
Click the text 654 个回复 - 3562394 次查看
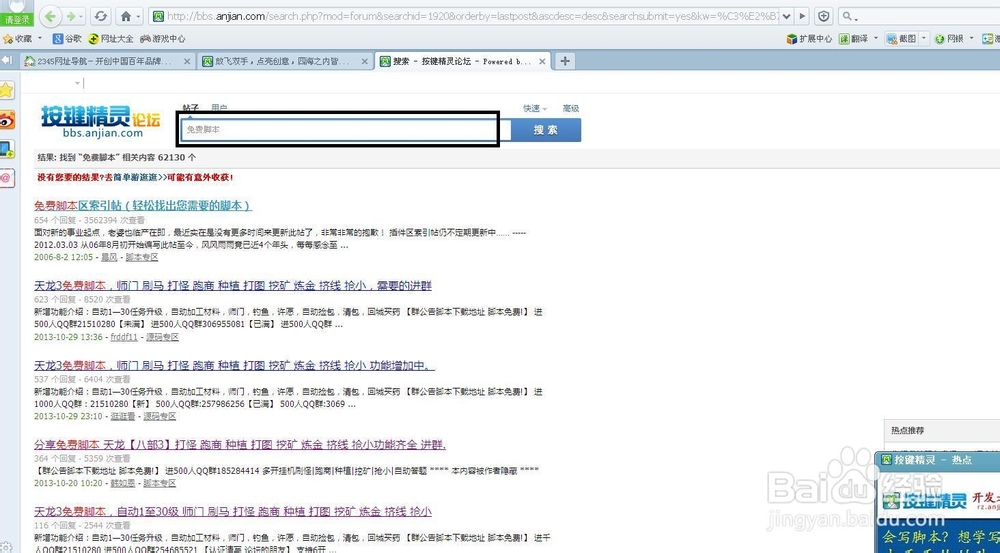89,220
